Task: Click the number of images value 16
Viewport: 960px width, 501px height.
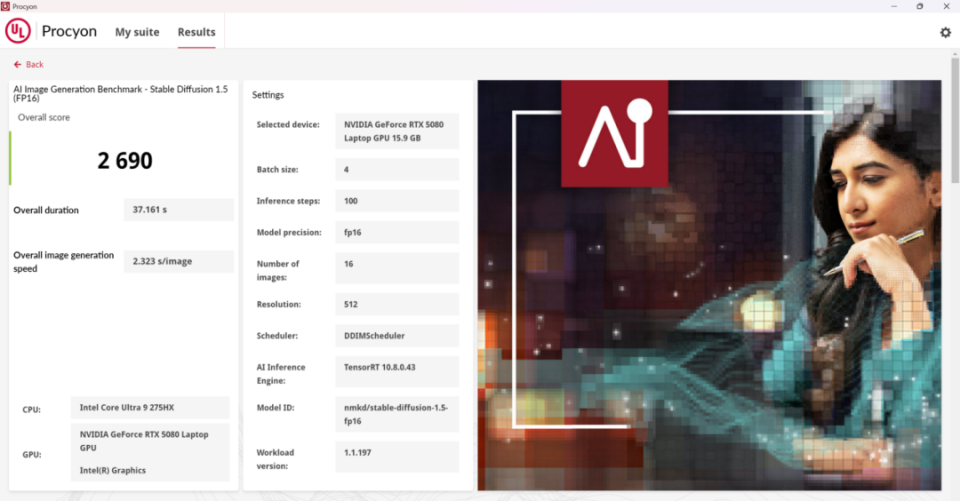Action: coord(397,268)
